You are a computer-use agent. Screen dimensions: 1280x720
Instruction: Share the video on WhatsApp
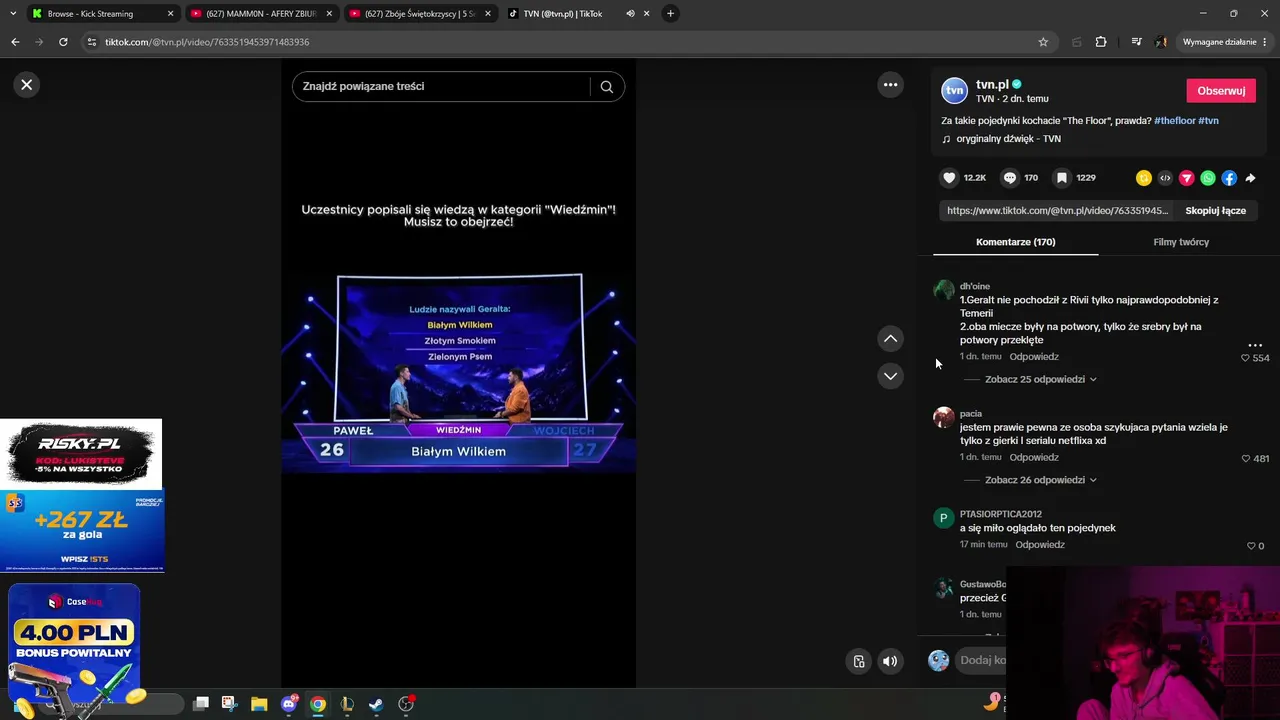coord(1208,178)
